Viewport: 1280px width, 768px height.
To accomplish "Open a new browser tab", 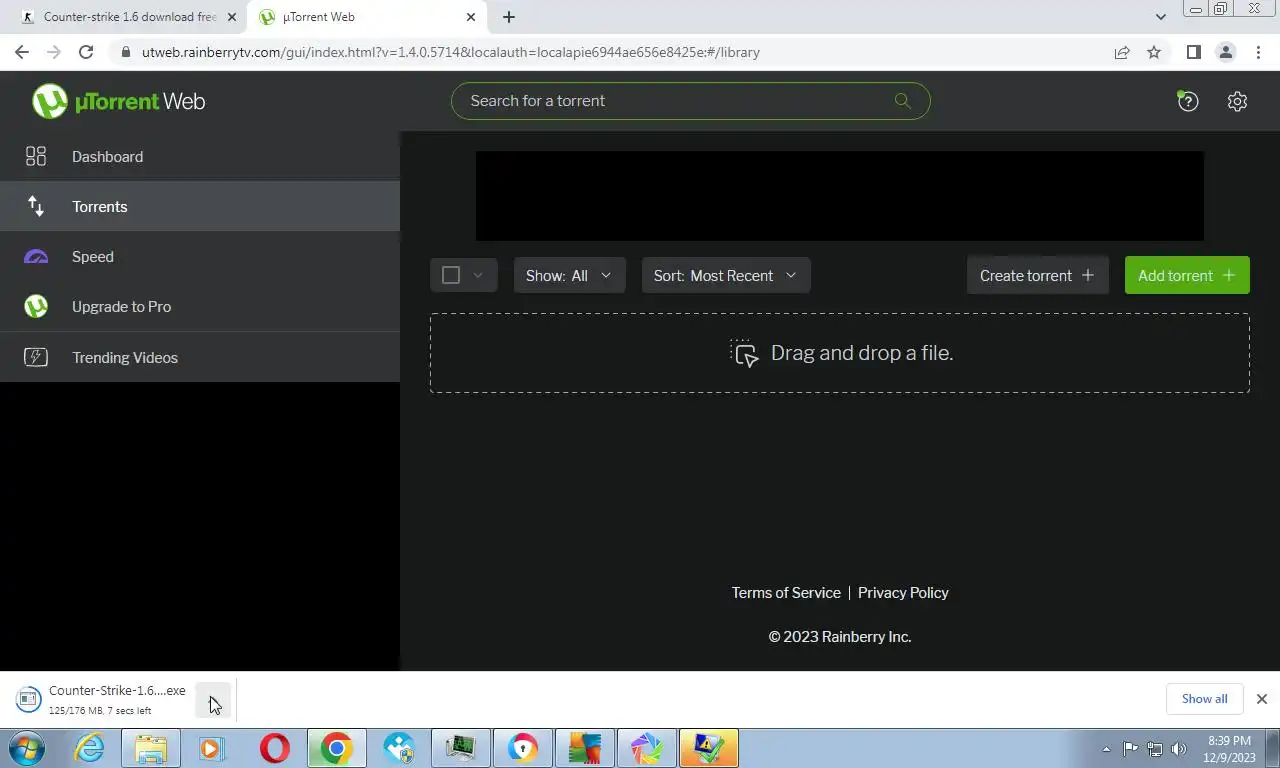I will click(509, 17).
